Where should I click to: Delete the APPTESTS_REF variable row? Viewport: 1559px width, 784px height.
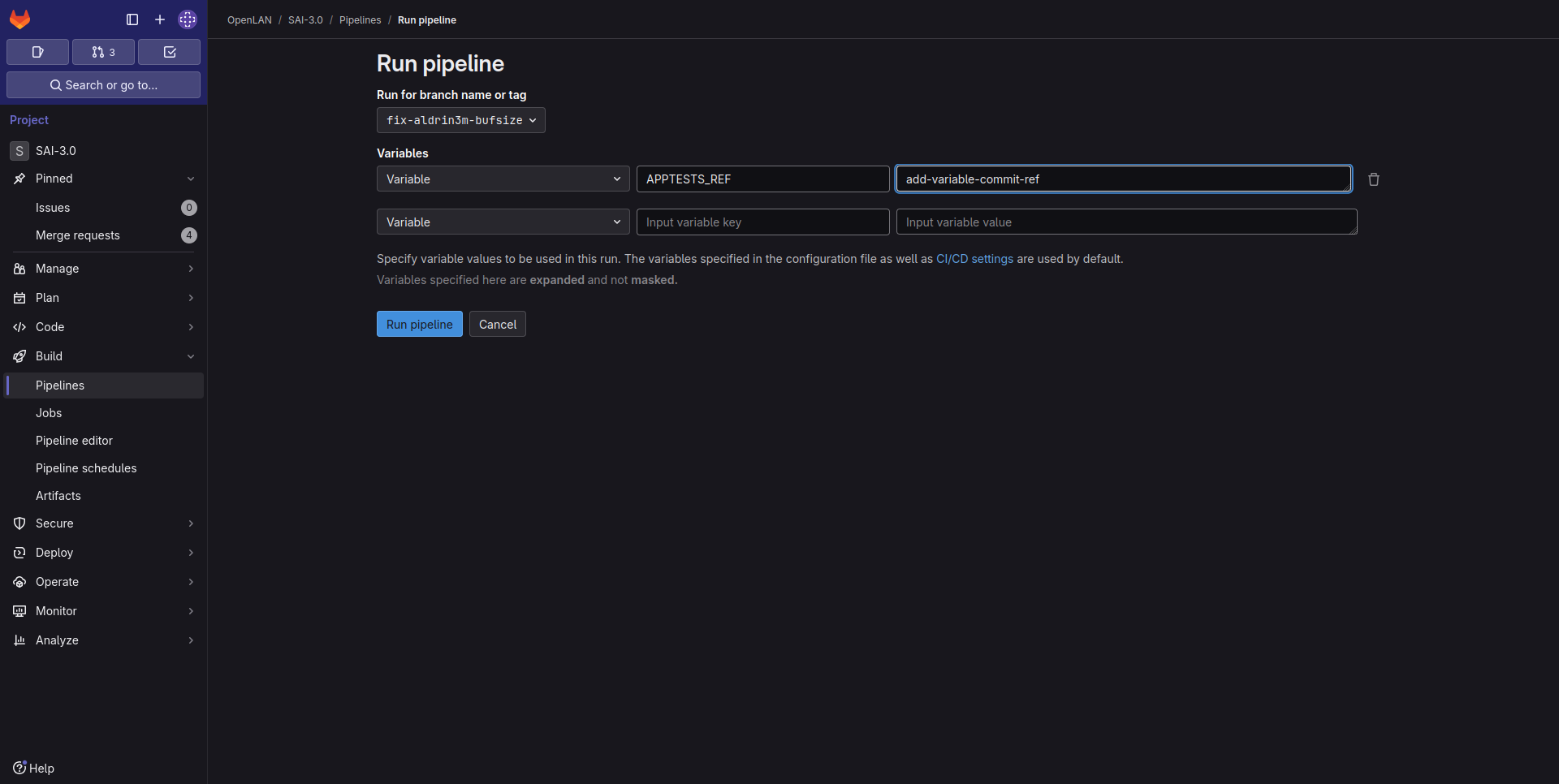tap(1373, 179)
